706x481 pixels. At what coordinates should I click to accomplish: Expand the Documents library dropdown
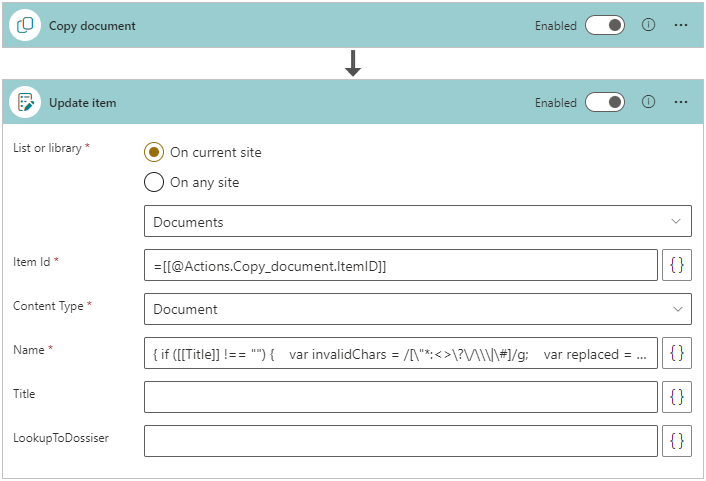417,221
